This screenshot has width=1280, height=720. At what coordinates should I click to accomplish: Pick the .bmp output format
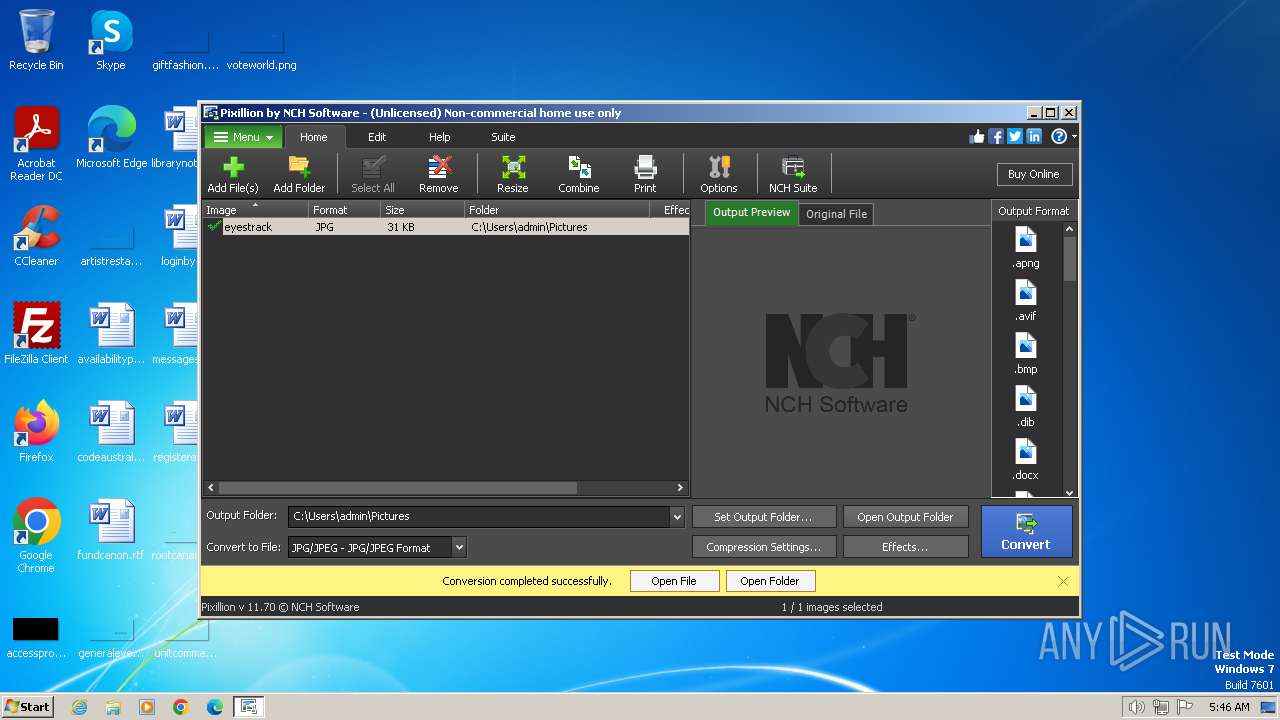point(1026,353)
